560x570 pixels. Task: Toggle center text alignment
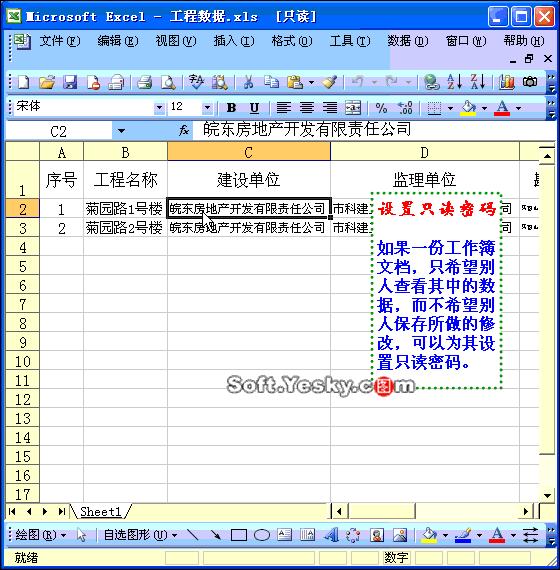point(307,108)
